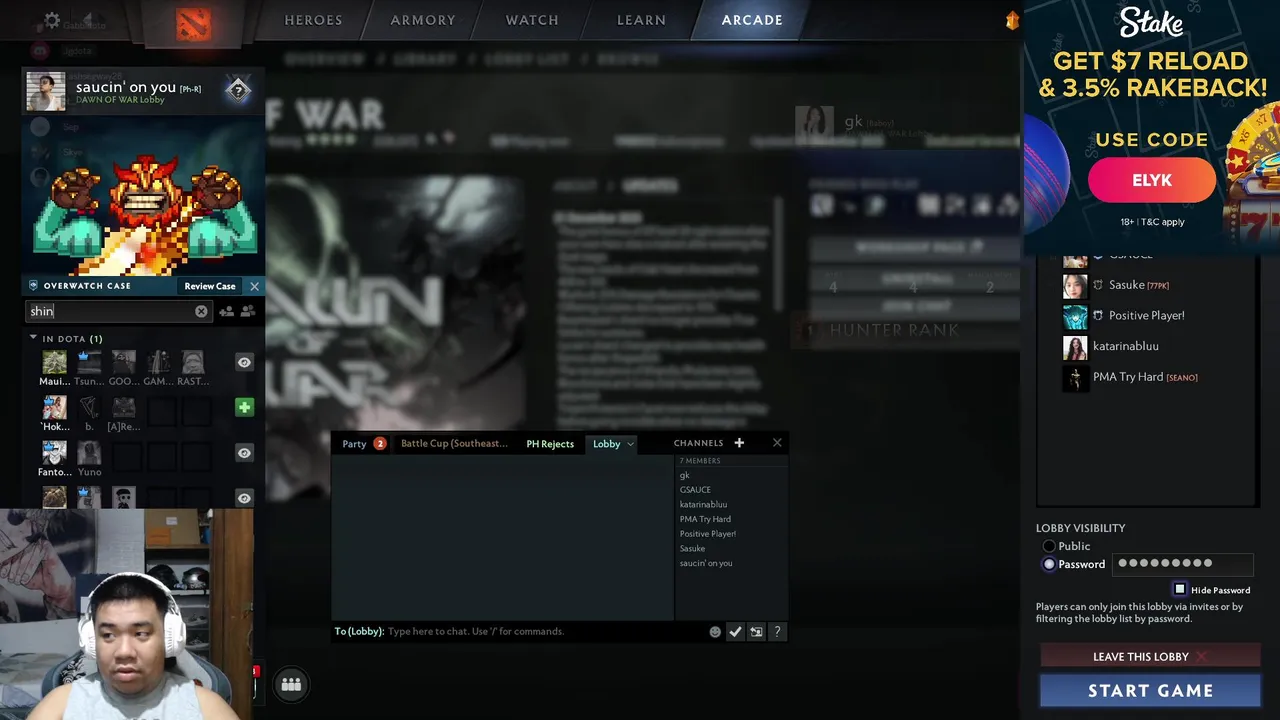The image size is (1280, 720).
Task: Select the Yuno friend avatar
Action: [x=89, y=452]
